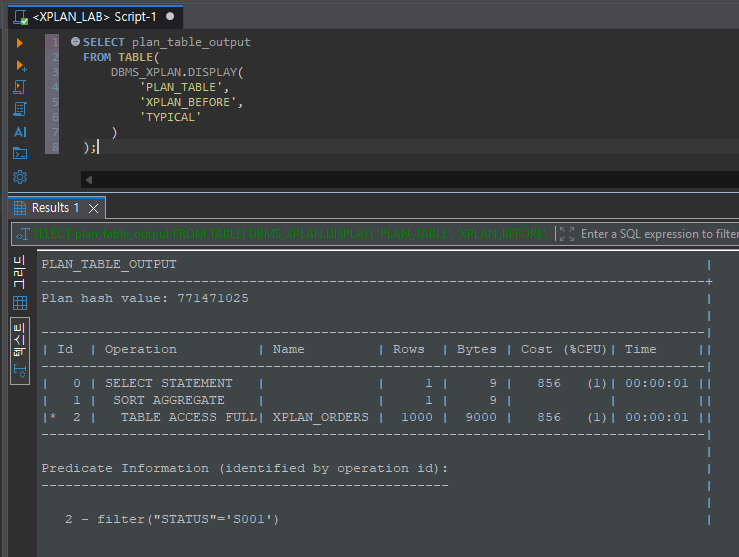This screenshot has height=557, width=739.
Task: Select the 그리드 vertical tab
Action: click(20, 273)
